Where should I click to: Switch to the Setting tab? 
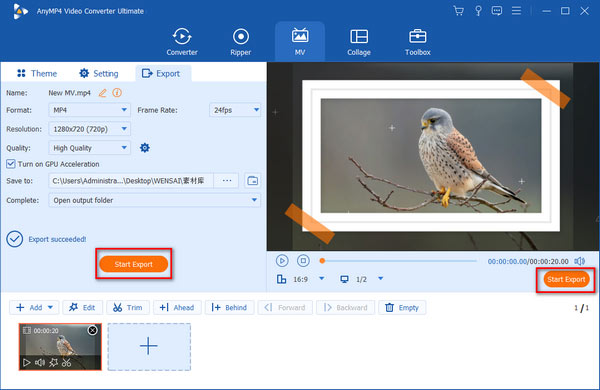(99, 73)
